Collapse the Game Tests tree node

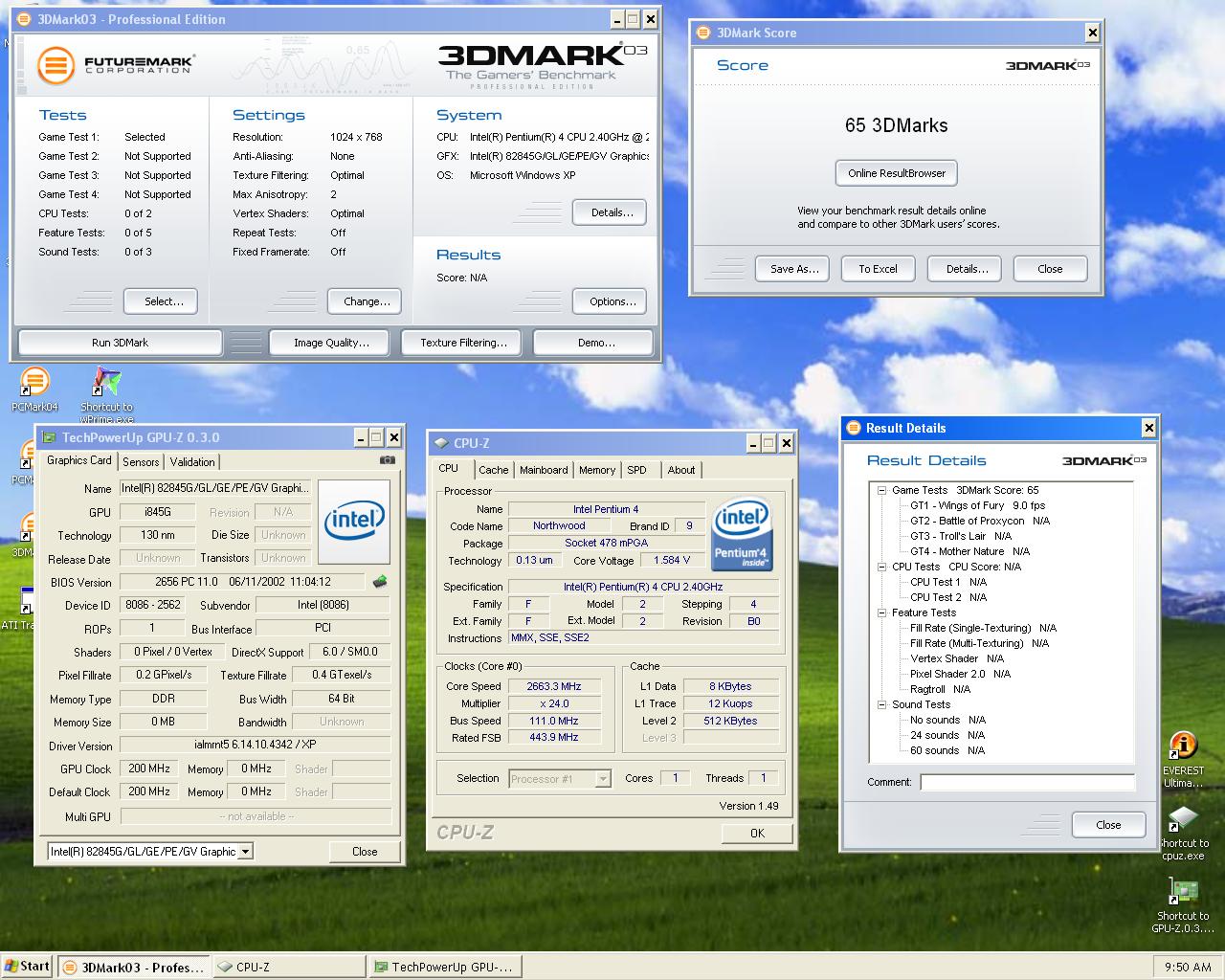pos(881,490)
